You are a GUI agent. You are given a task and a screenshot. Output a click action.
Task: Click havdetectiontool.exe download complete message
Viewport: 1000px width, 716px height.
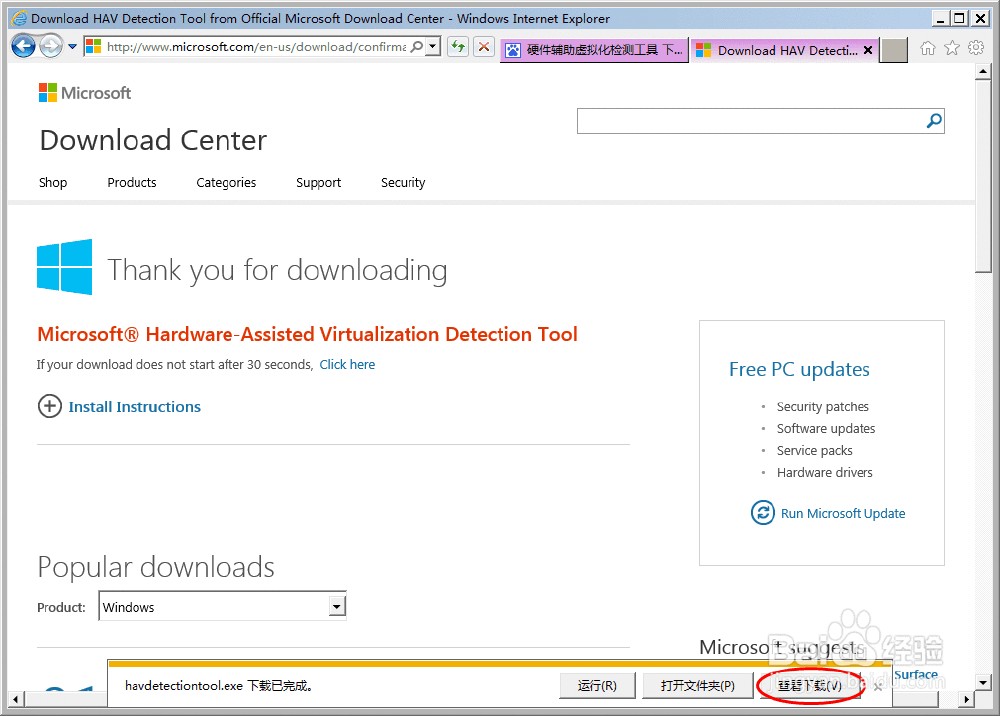coord(218,685)
